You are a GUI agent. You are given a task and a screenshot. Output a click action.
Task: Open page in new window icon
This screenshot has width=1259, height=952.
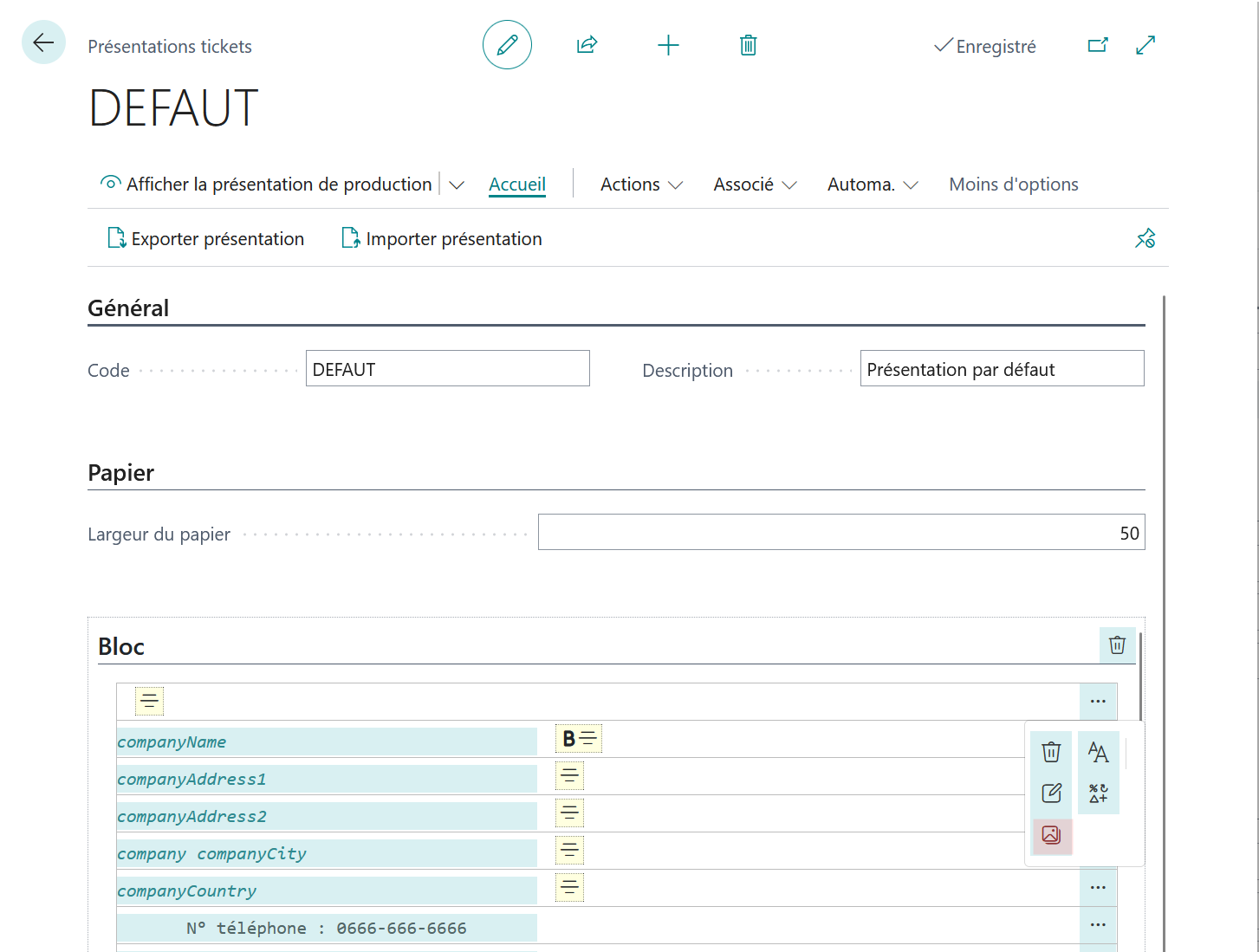point(1098,45)
